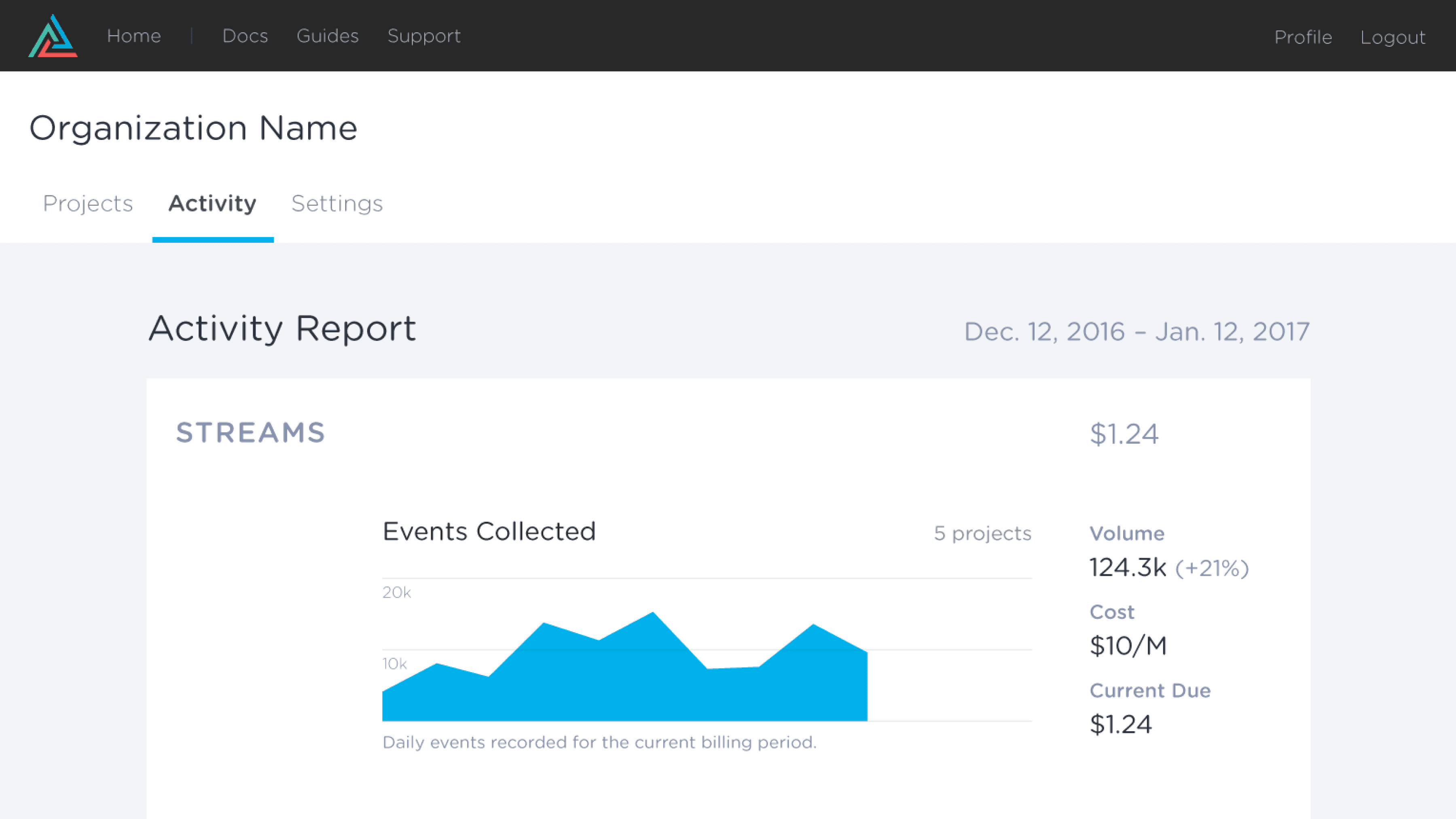
Task: Switch to the Projects tab
Action: (88, 203)
